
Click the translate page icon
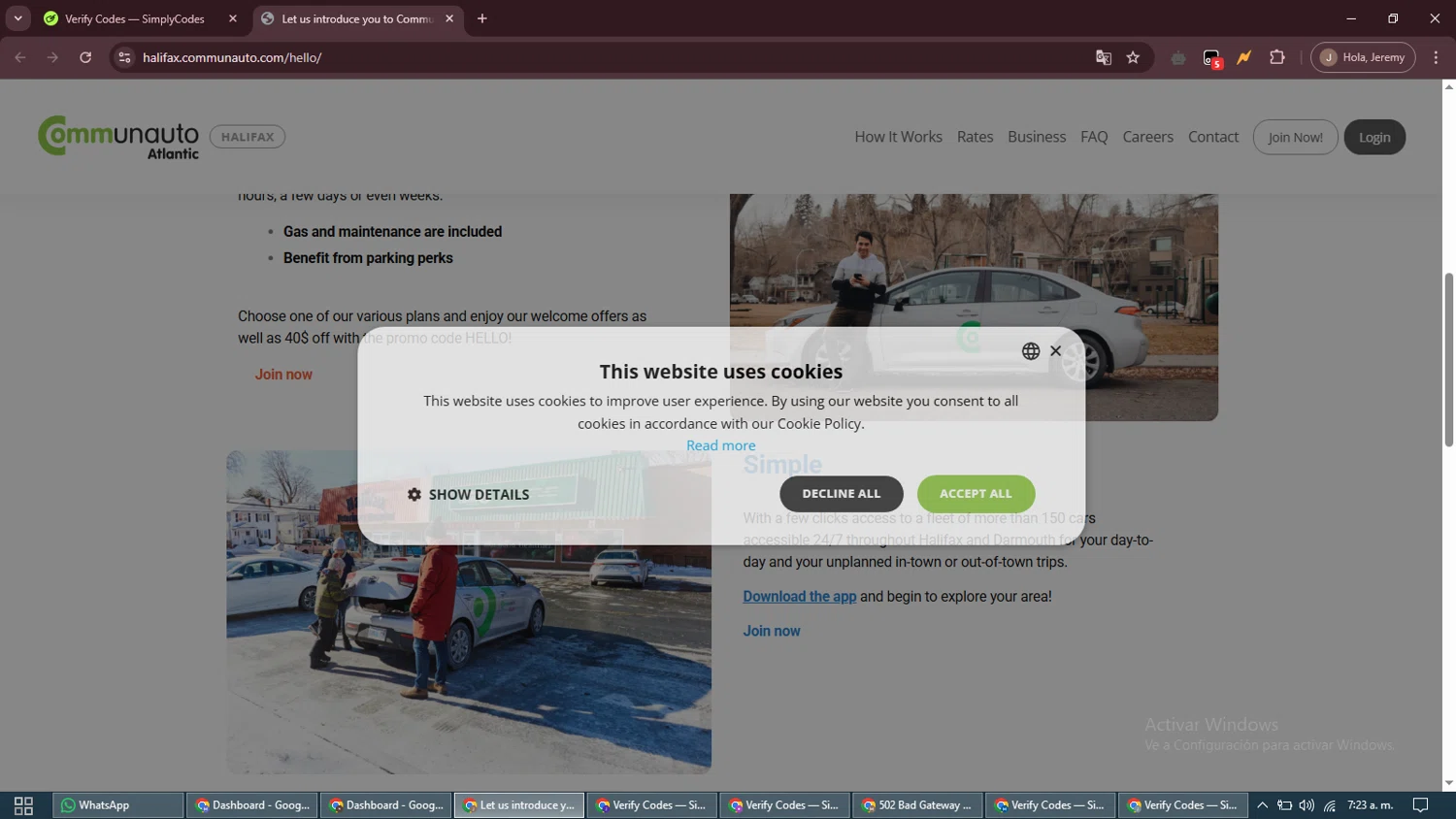[1104, 57]
